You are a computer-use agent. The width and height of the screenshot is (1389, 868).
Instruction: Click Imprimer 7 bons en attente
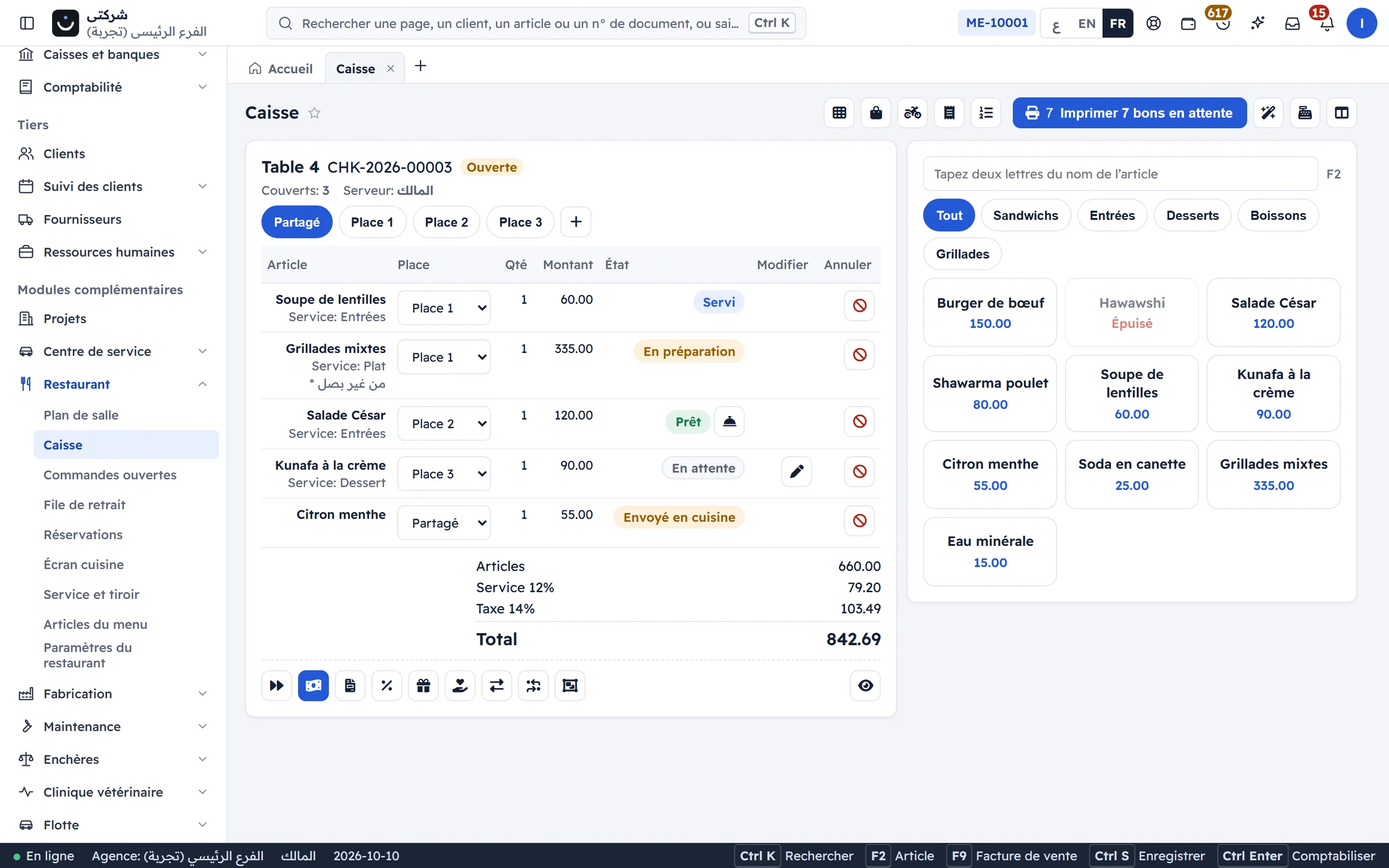[x=1129, y=113]
